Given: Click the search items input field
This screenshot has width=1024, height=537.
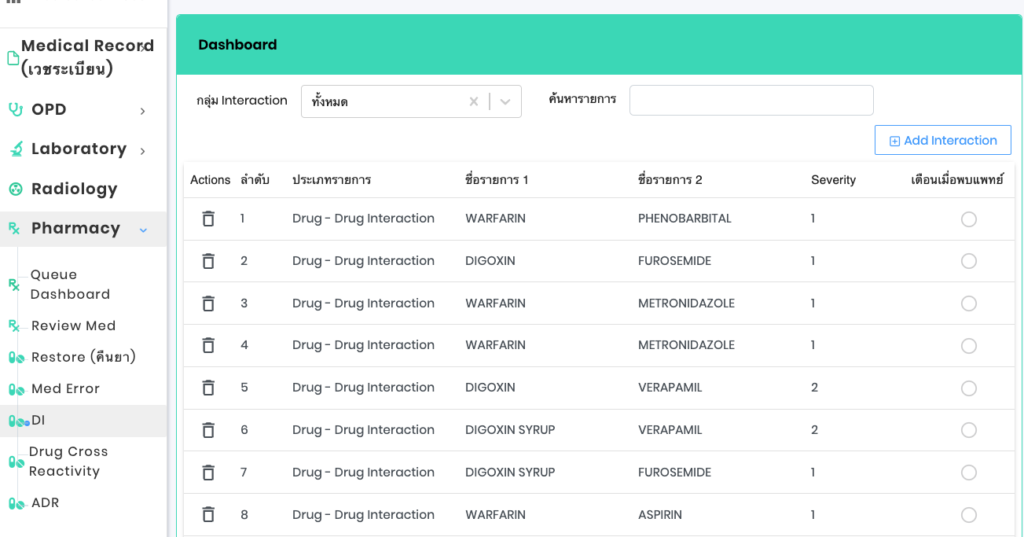Looking at the screenshot, I should 751,101.
